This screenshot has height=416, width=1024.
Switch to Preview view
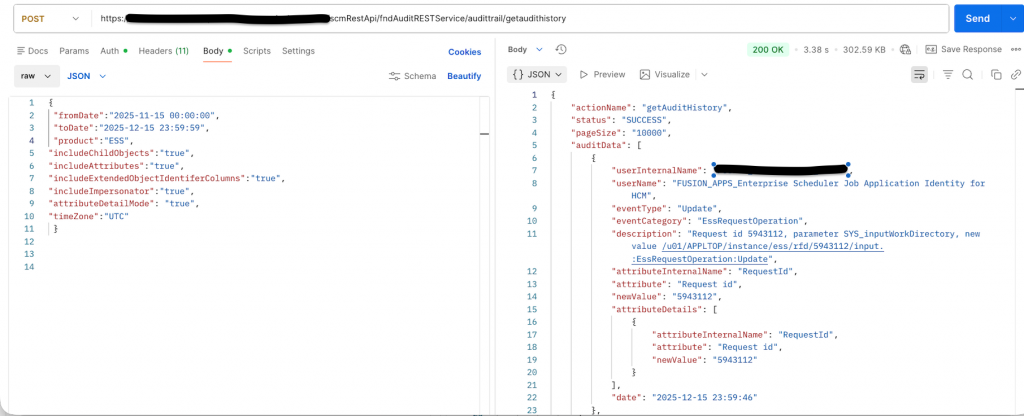[x=602, y=74]
